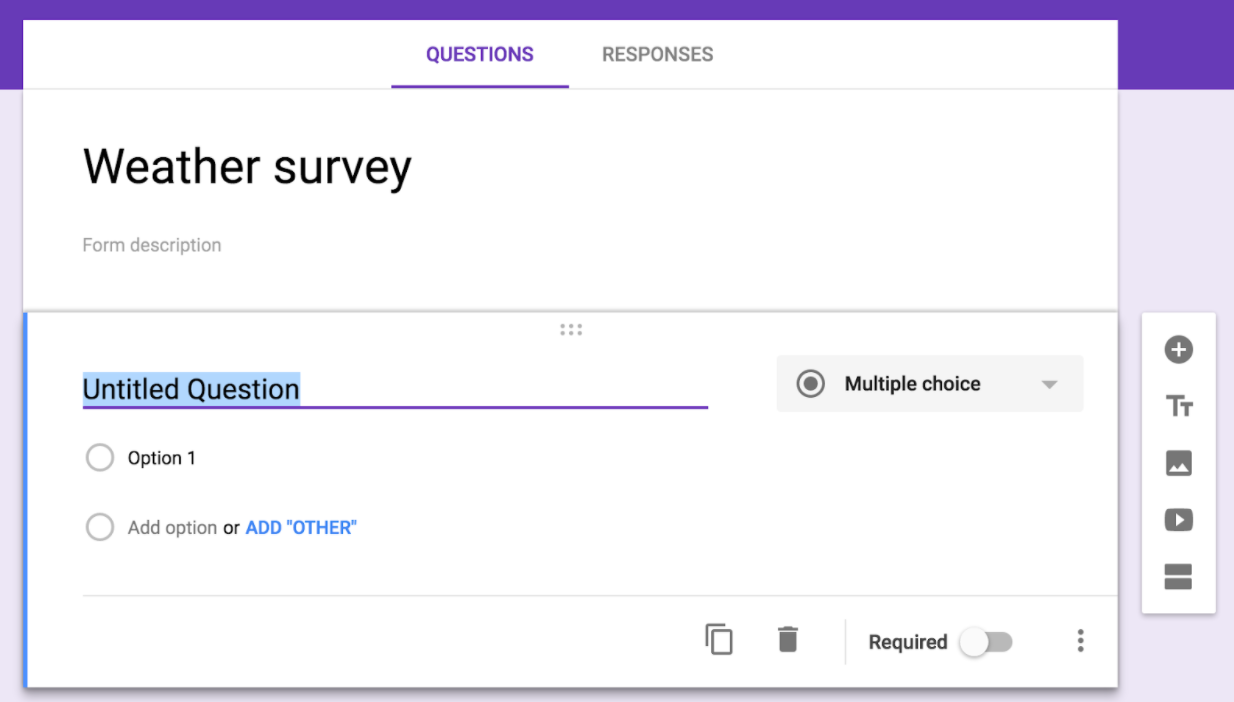
Task: Open the three-dot more options menu
Action: point(1080,641)
